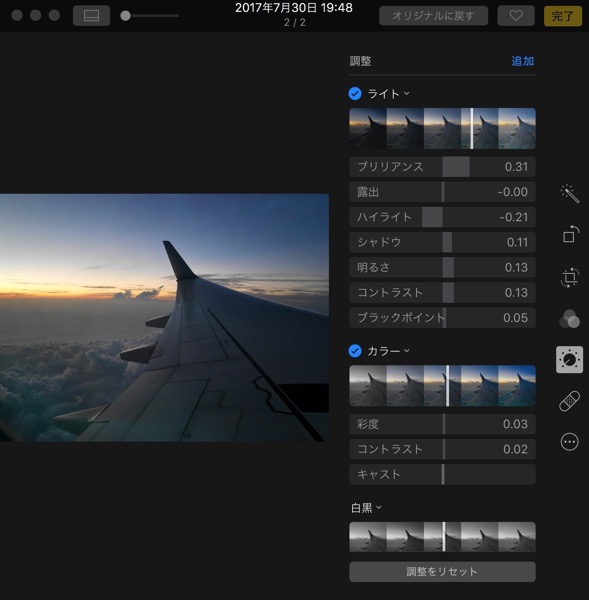
Task: Mark photo as favorite with heart
Action: coord(516,16)
